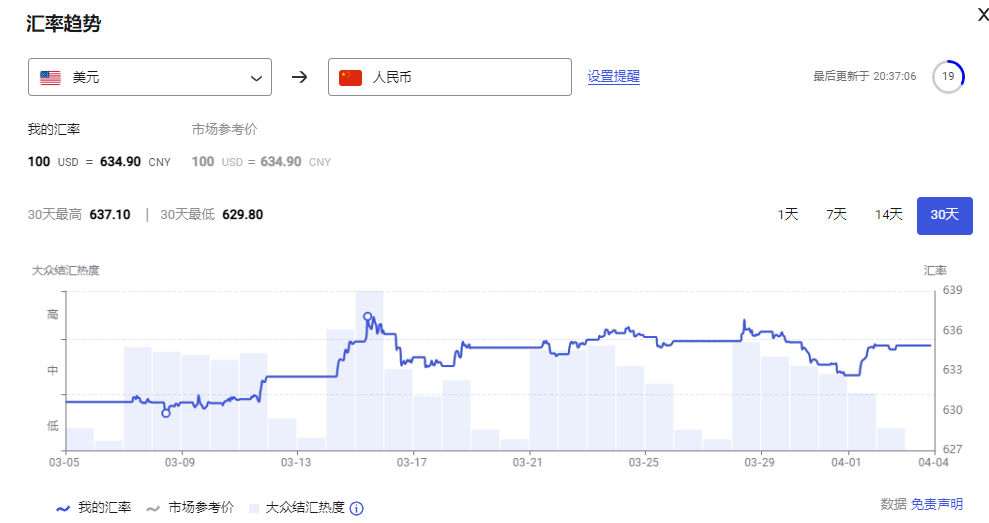Click the 大众结汇热度 axis title
This screenshot has height=523, width=989.
(66, 271)
